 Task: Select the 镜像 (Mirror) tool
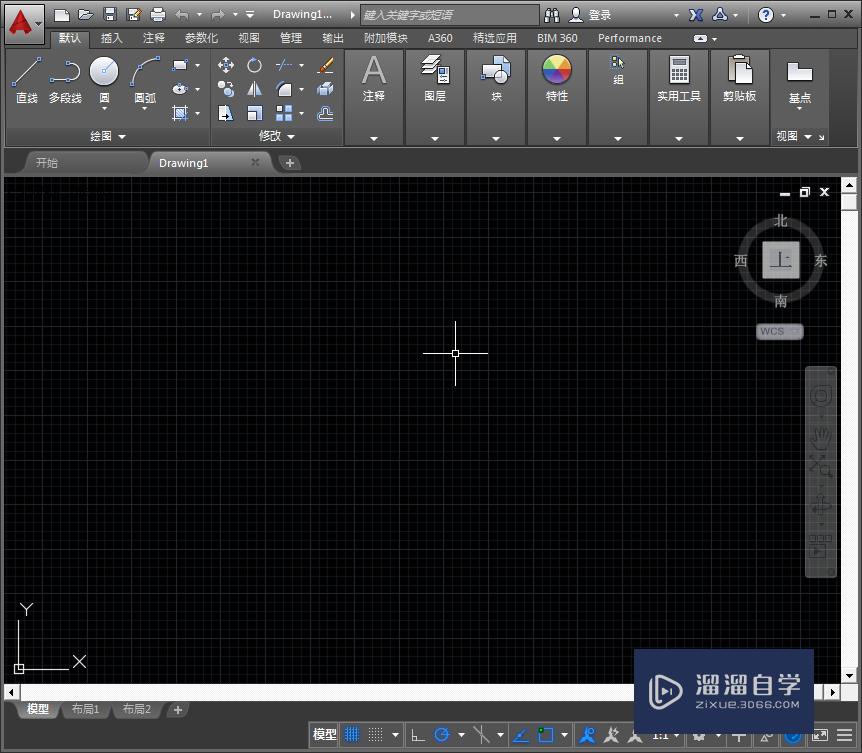tap(254, 89)
